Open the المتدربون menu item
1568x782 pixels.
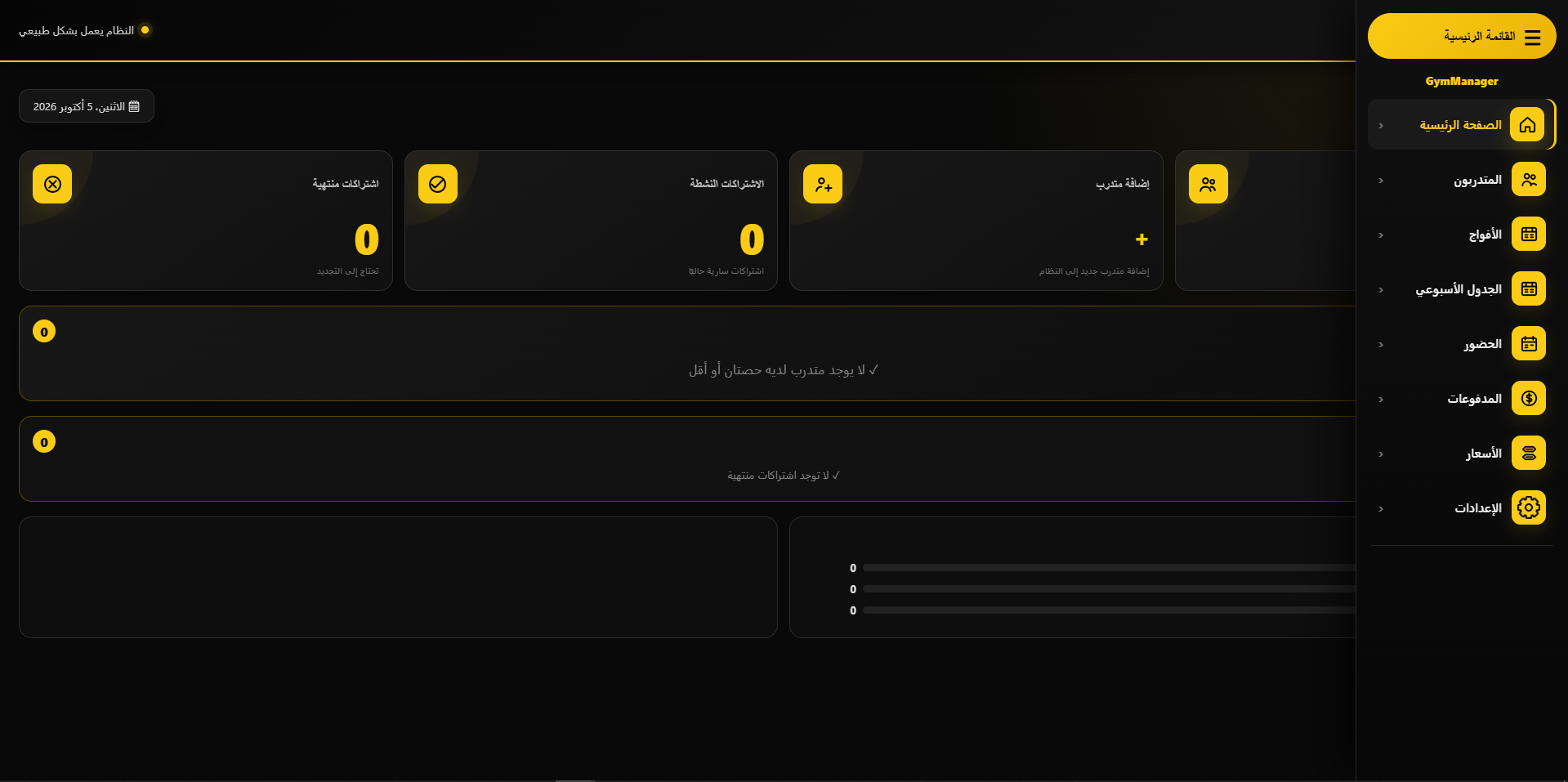click(1462, 180)
